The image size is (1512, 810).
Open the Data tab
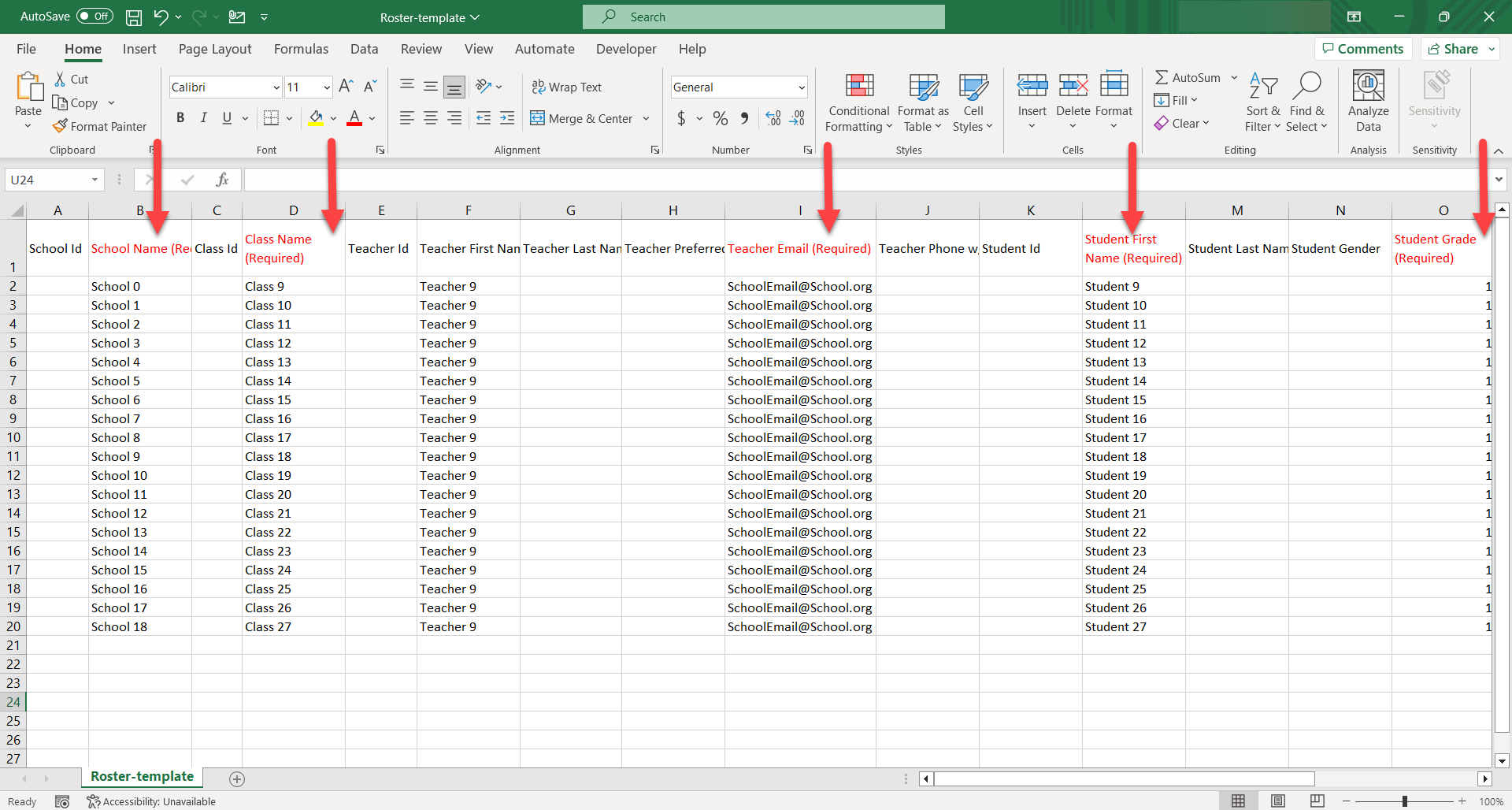tap(364, 49)
